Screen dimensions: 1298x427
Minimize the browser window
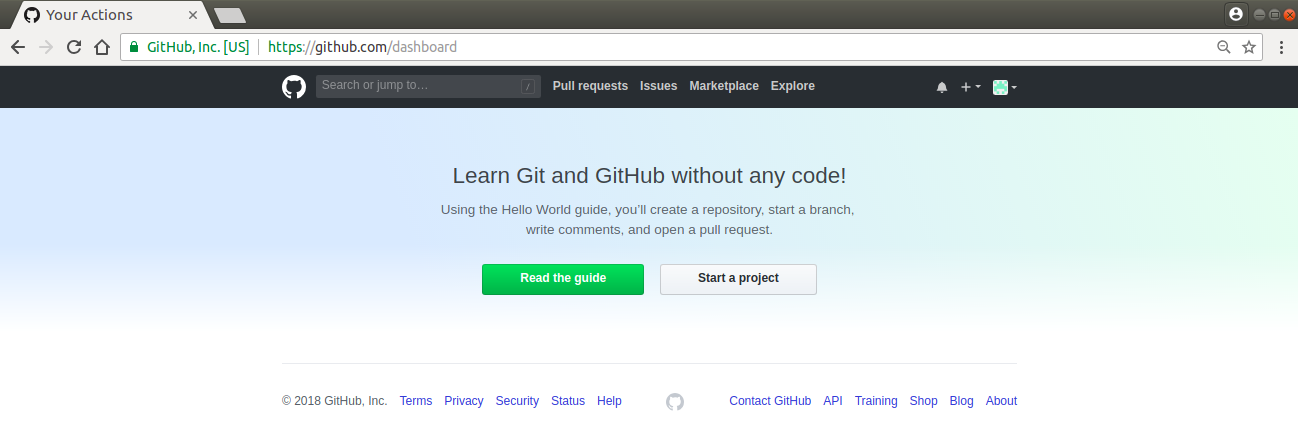click(x=1260, y=14)
